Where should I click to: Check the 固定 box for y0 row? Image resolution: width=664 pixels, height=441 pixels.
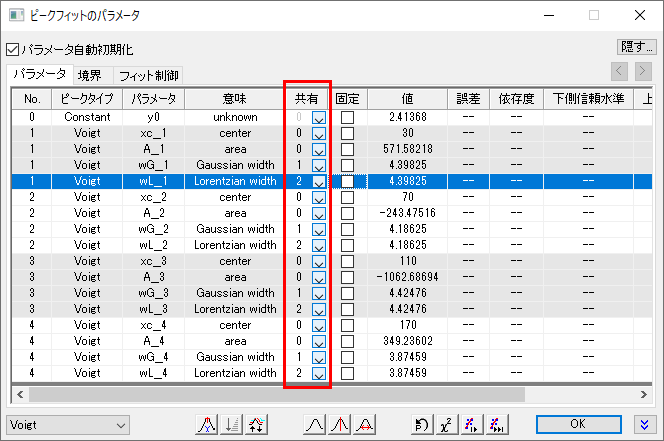(x=347, y=117)
